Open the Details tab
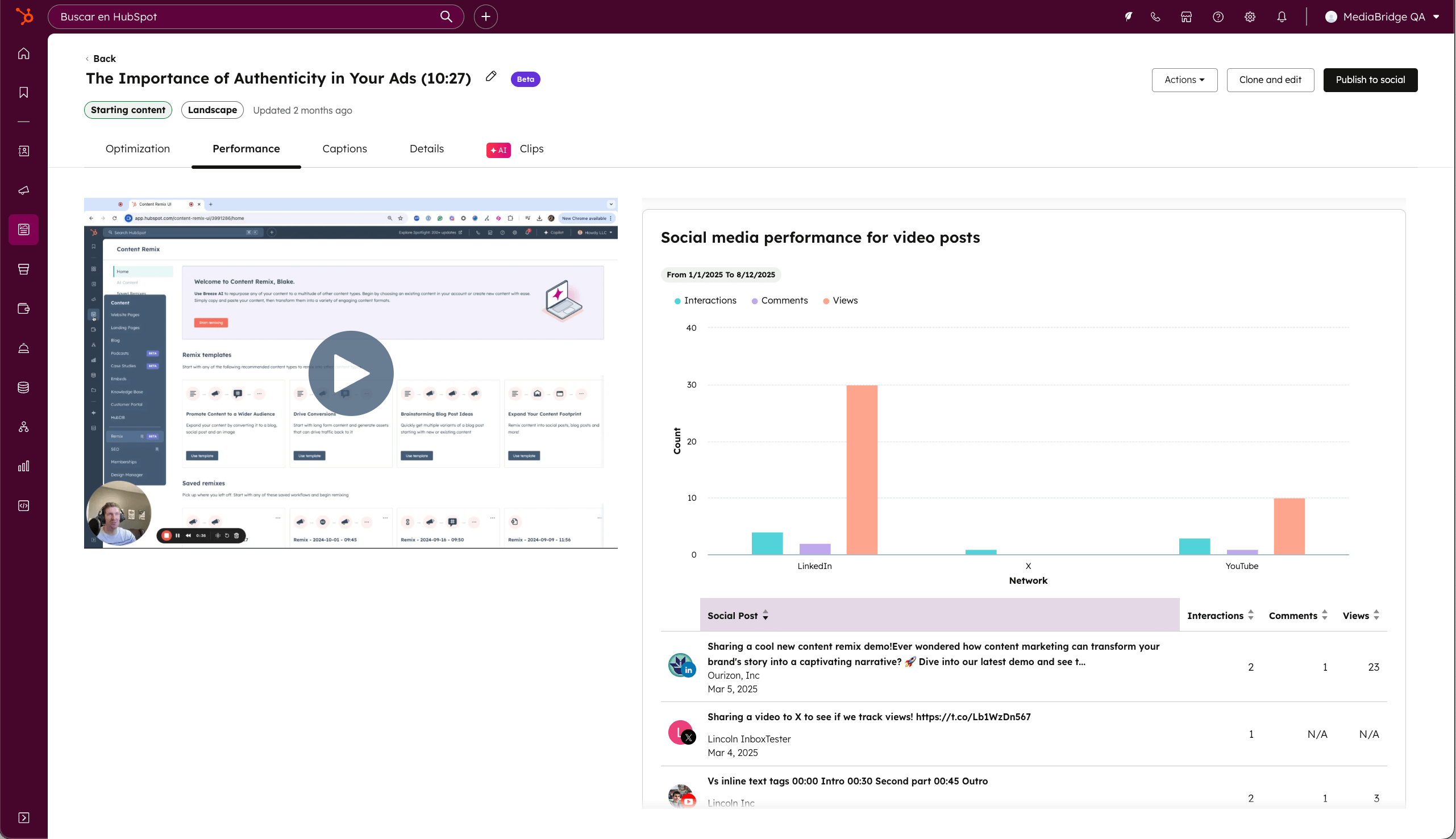This screenshot has width=1456, height=839. (426, 149)
